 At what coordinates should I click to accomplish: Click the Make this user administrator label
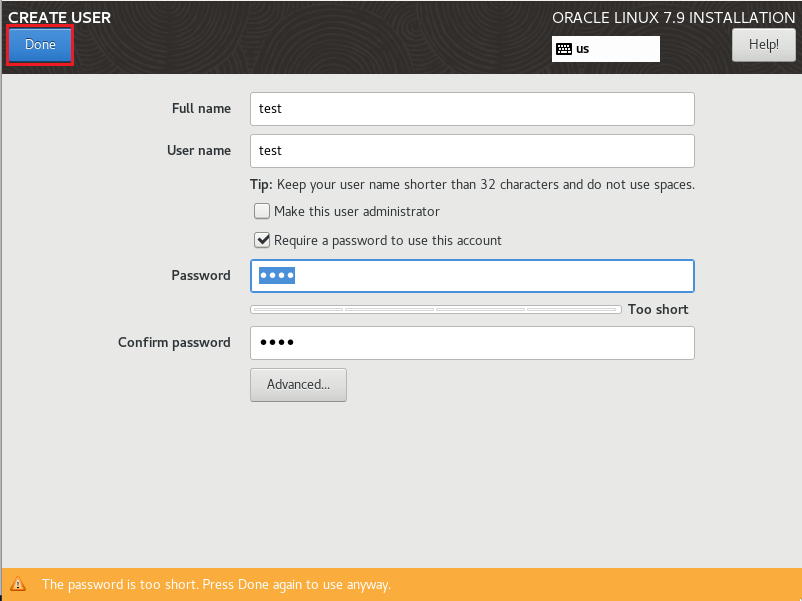(x=357, y=211)
